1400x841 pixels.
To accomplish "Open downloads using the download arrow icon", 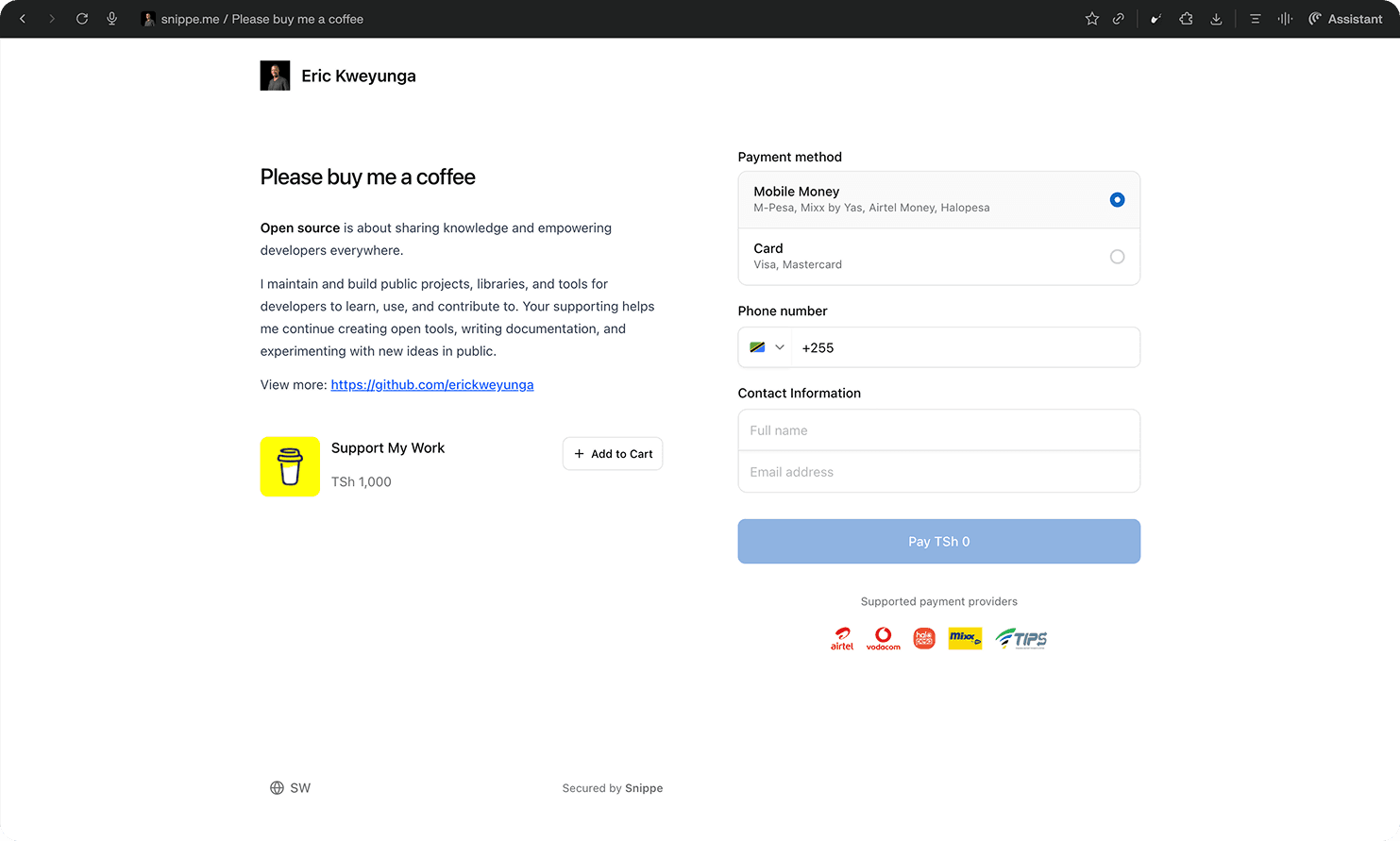I will (x=1216, y=18).
